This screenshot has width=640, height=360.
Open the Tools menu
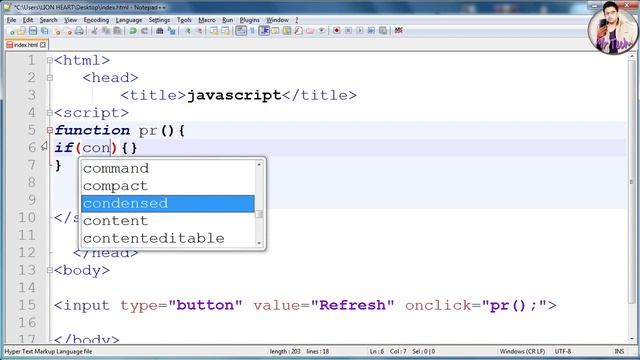pos(184,20)
